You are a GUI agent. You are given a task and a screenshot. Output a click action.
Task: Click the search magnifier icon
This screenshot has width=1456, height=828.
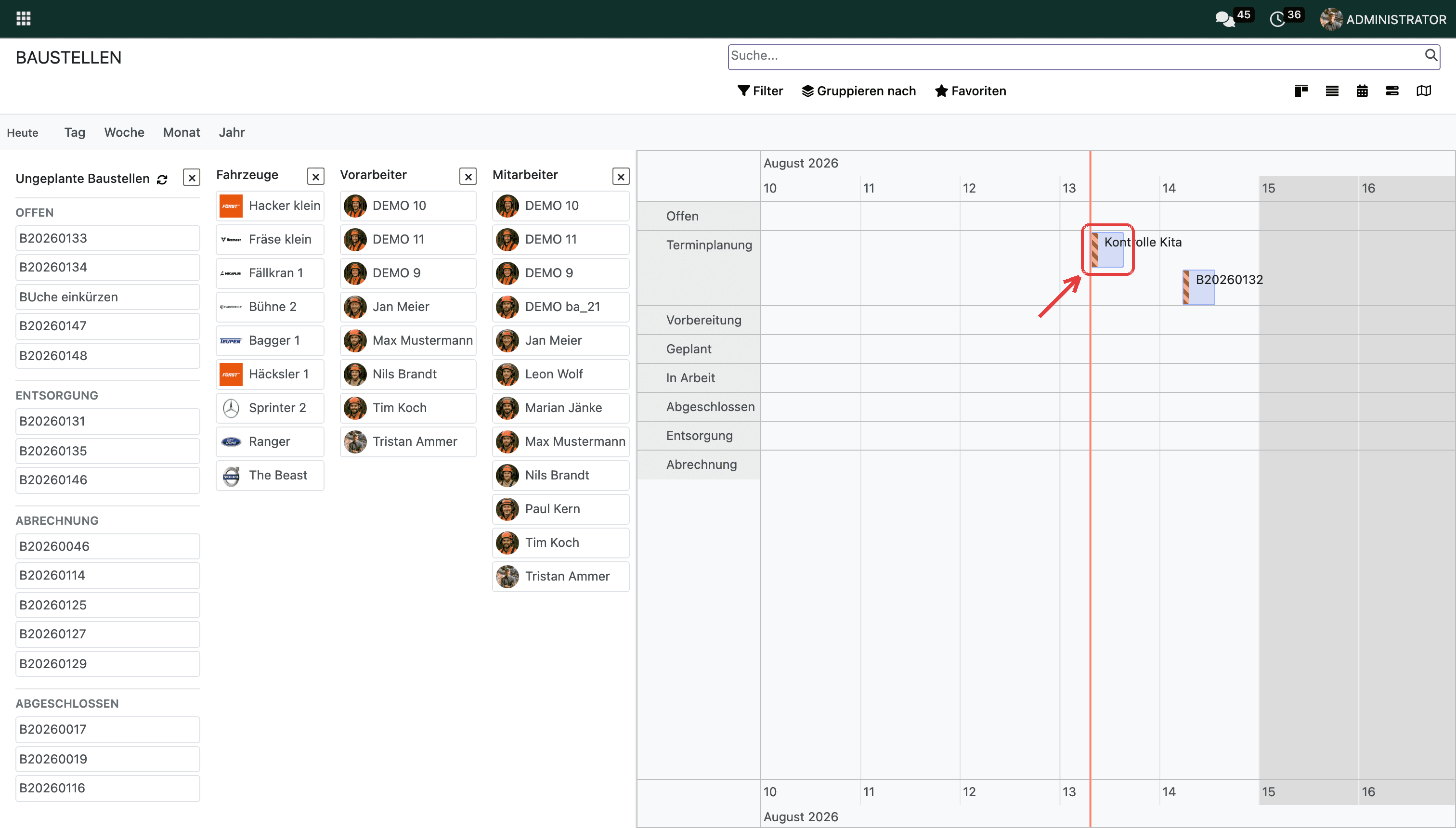(x=1431, y=55)
